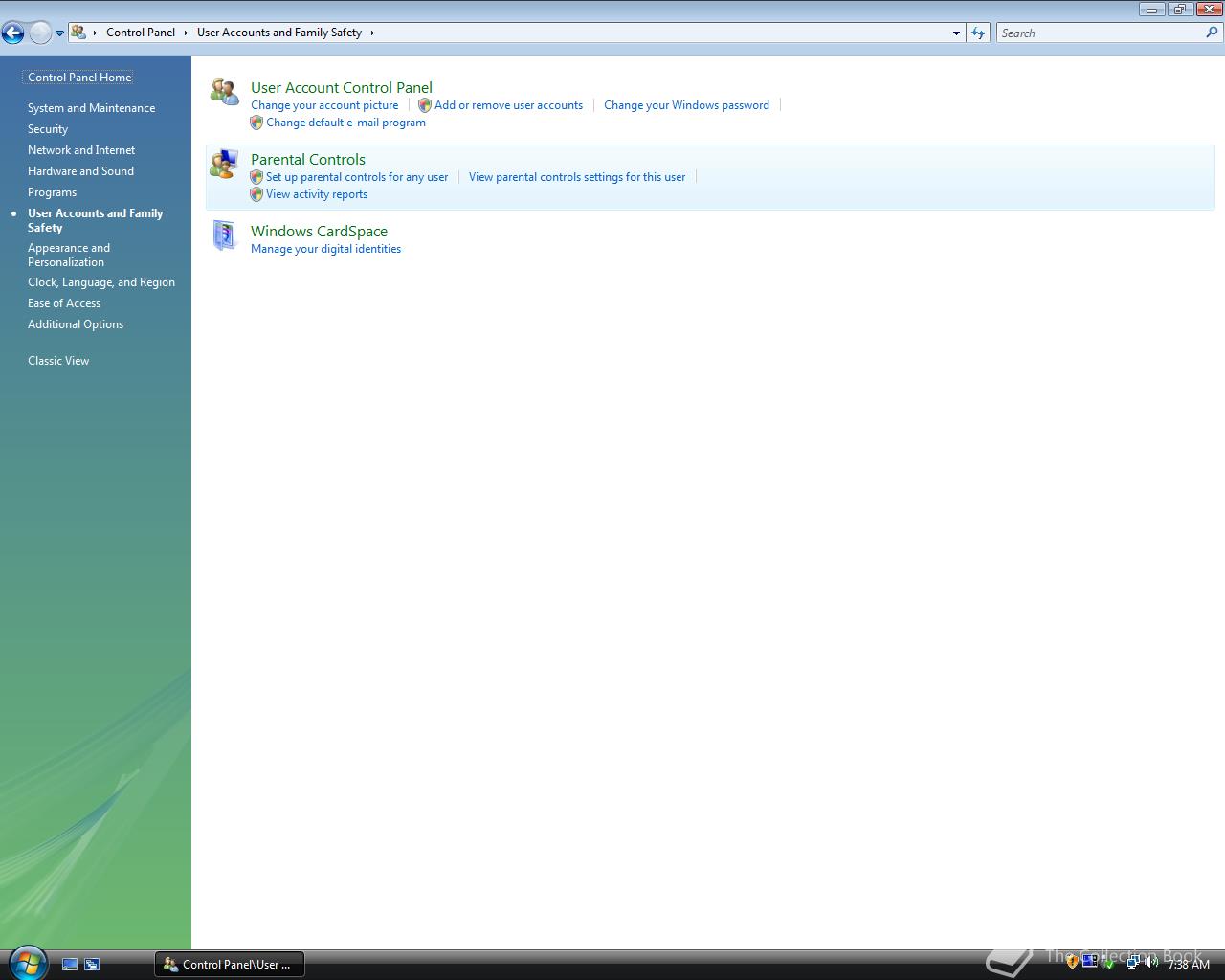Open User Account Control Panel heading

[x=342, y=87]
